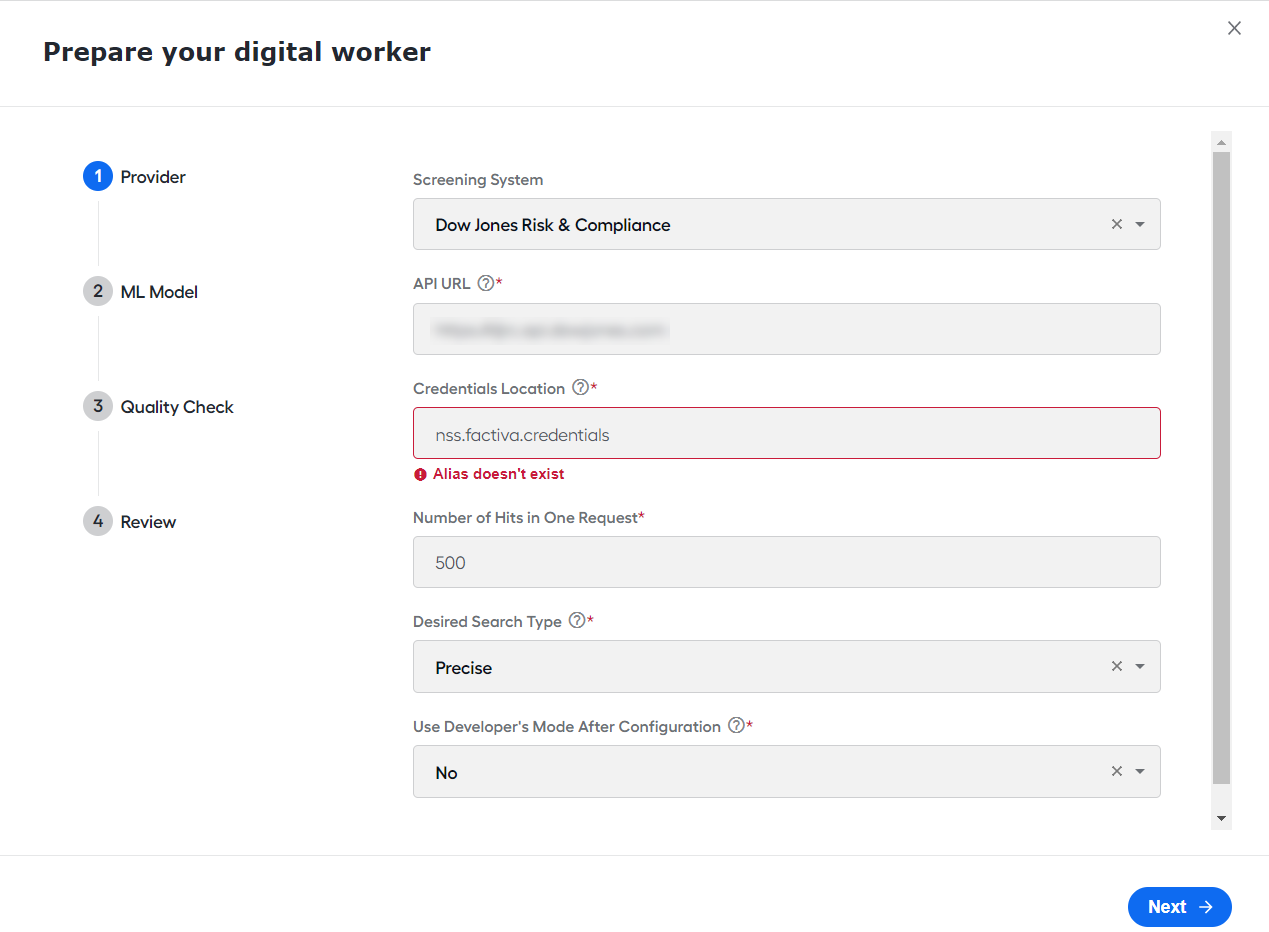Go to the ML Model step

(141, 292)
